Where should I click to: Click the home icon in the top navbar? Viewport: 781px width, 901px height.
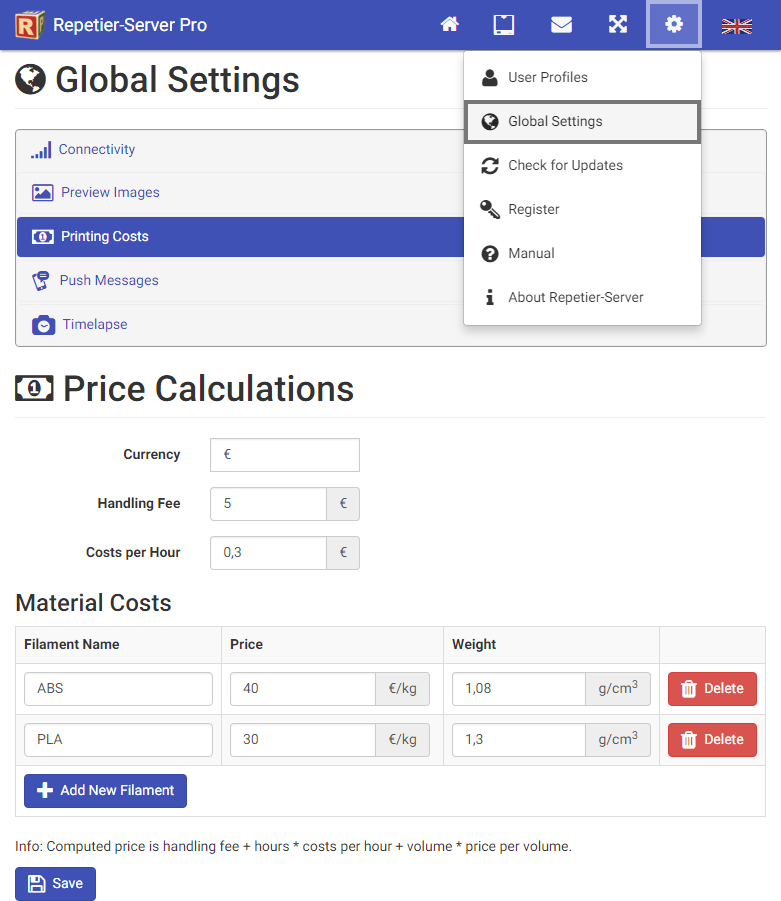click(x=450, y=25)
